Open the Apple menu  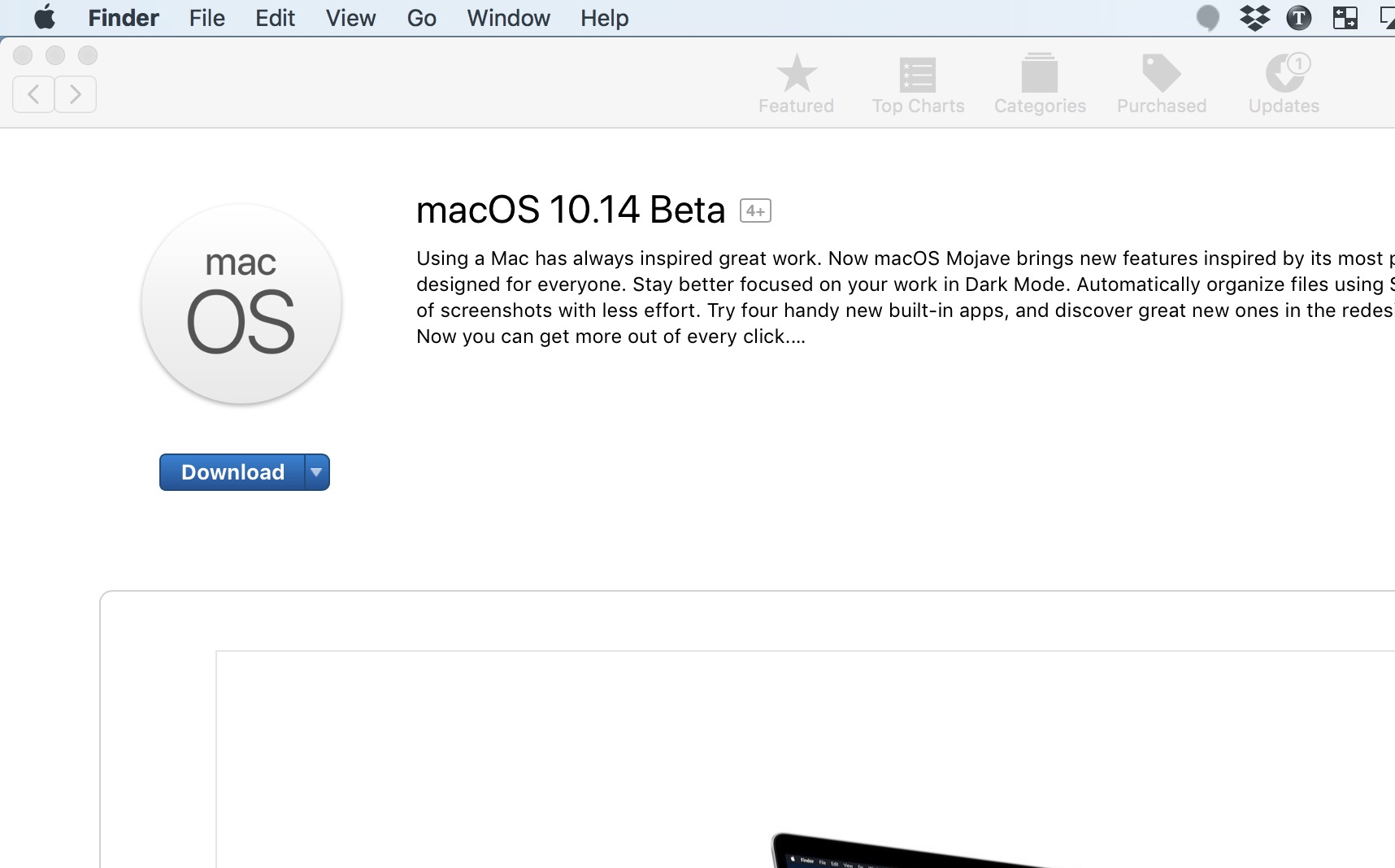[x=45, y=17]
